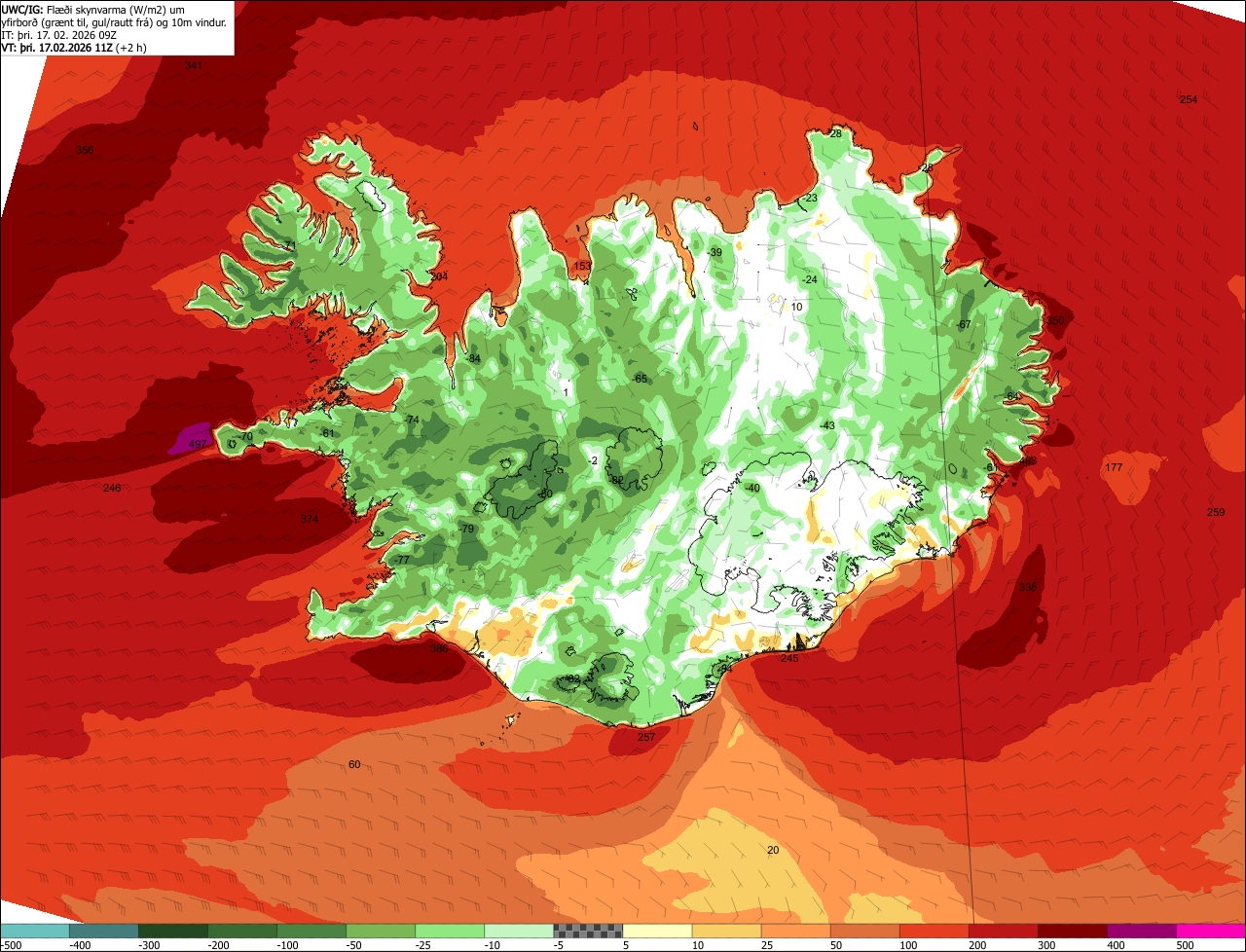Pick the -50 to -25 legend color box
Image resolution: width=1246 pixels, height=952 pixels.
tap(381, 931)
